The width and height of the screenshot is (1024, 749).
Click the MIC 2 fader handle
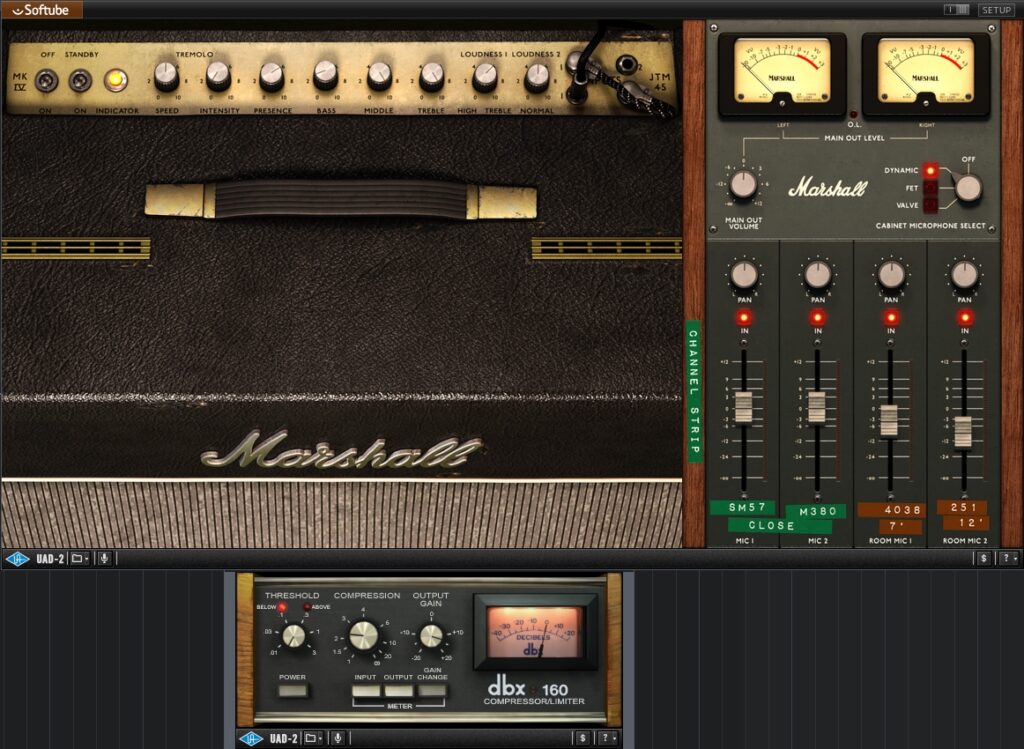[817, 407]
